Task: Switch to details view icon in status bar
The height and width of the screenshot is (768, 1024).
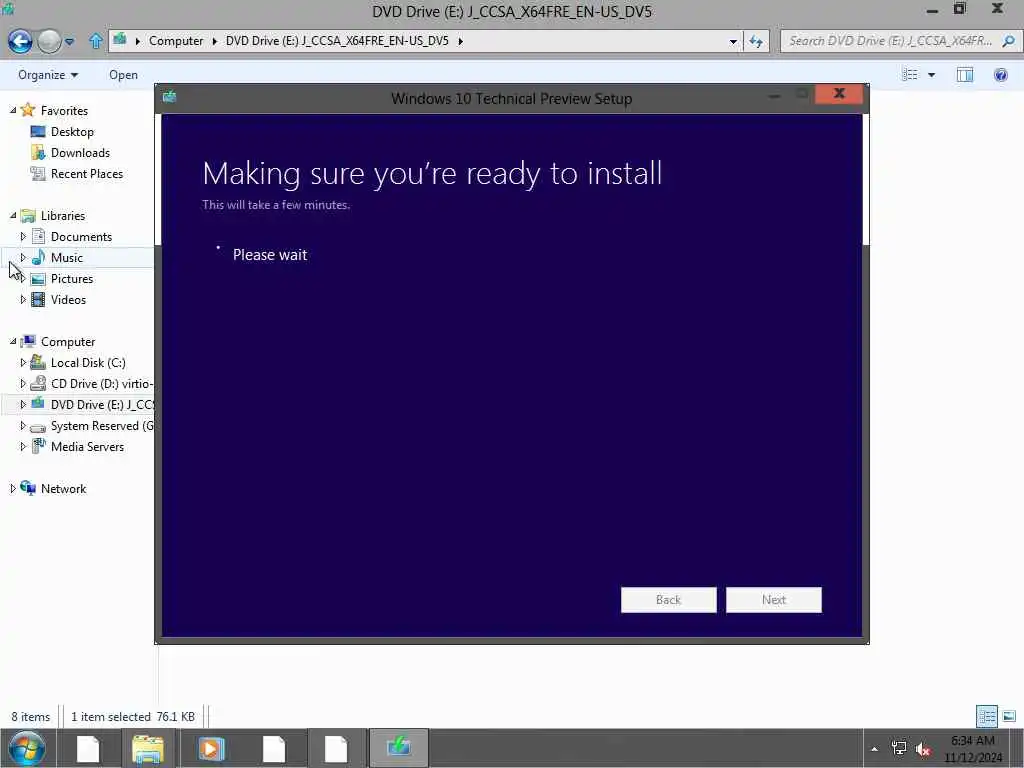Action: coord(987,716)
